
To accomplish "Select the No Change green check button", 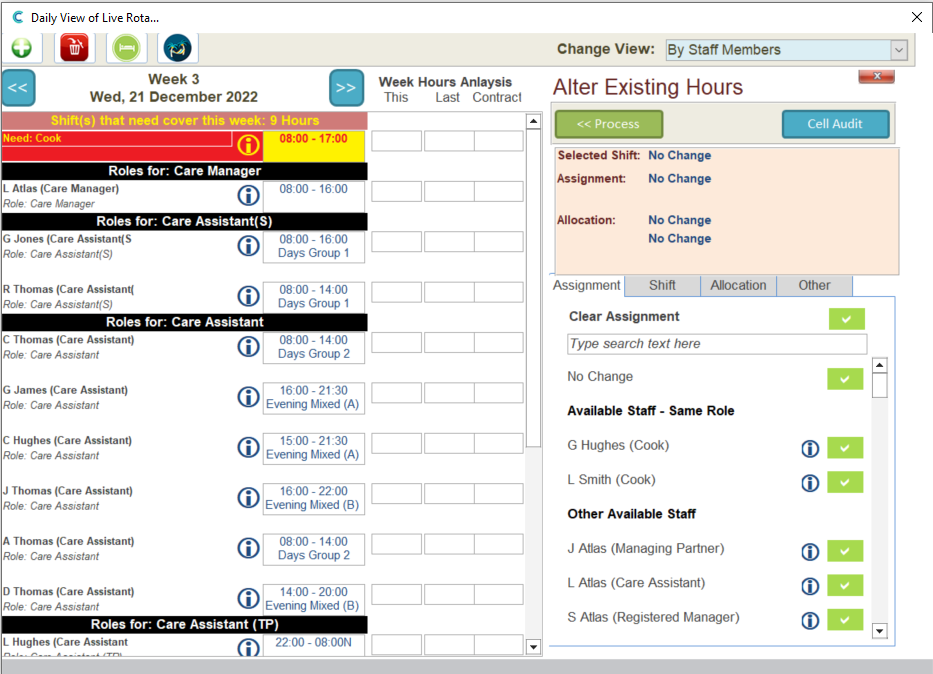I will point(844,379).
